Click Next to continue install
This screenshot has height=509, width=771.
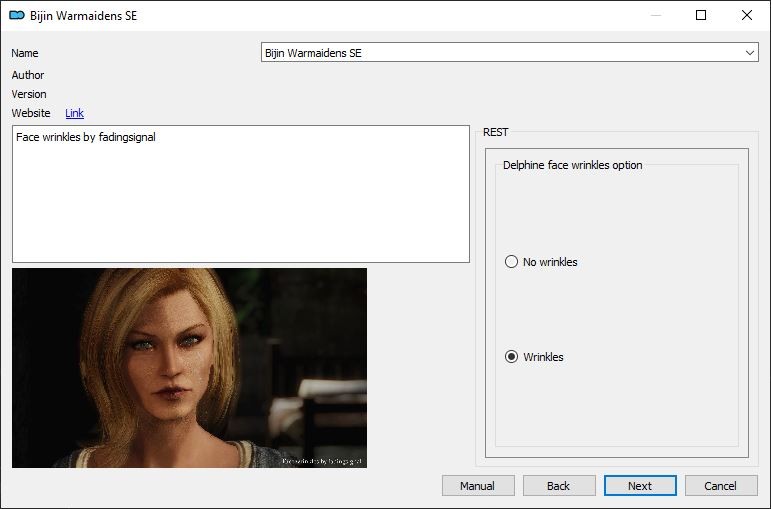click(640, 486)
